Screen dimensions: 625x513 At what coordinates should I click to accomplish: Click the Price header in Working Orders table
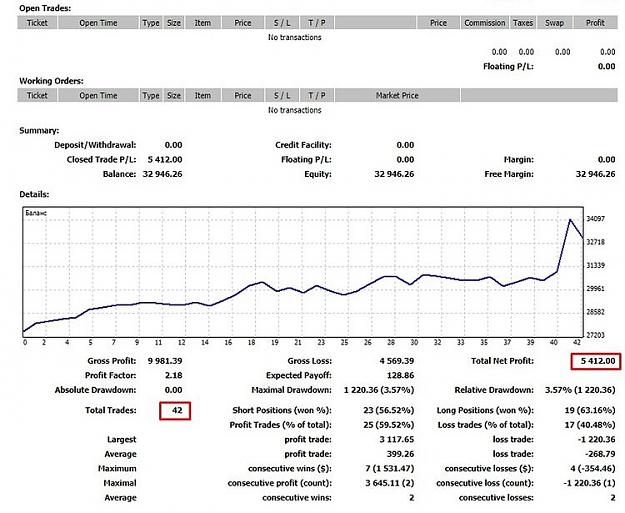[x=243, y=95]
